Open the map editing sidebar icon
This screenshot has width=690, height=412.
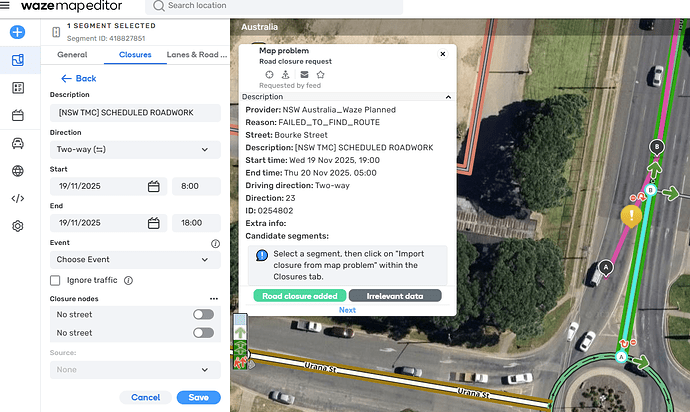pos(18,60)
